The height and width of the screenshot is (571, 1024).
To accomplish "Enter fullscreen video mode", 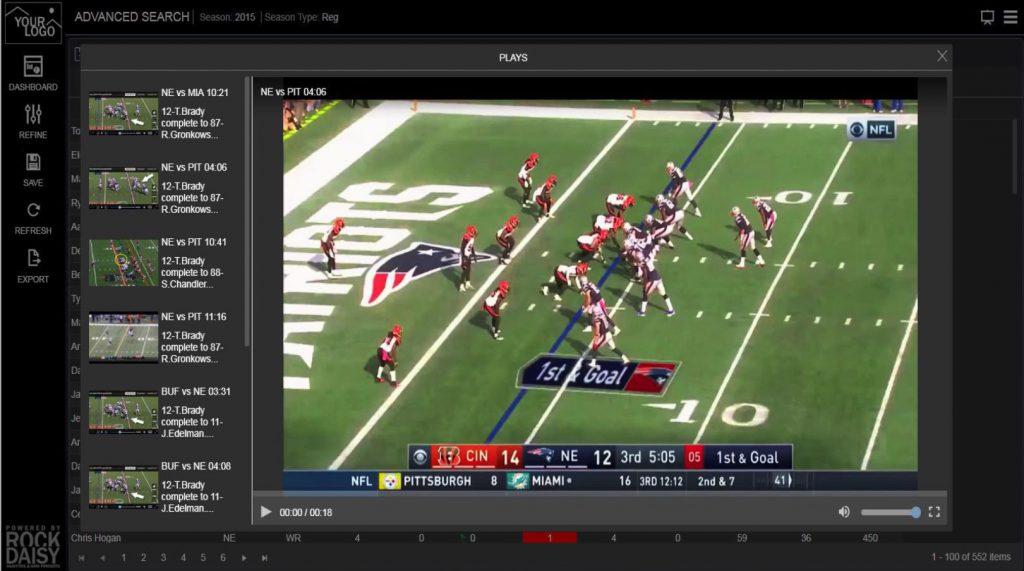I will click(934, 512).
